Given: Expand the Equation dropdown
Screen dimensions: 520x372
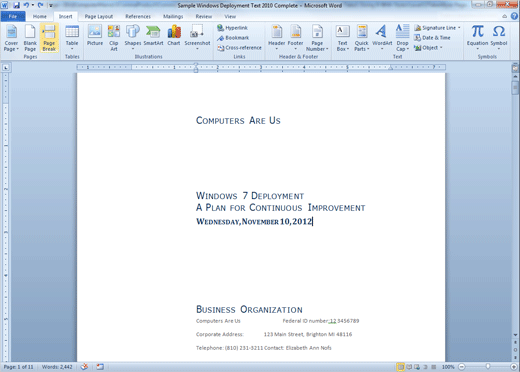Looking at the screenshot, I should point(477,38).
